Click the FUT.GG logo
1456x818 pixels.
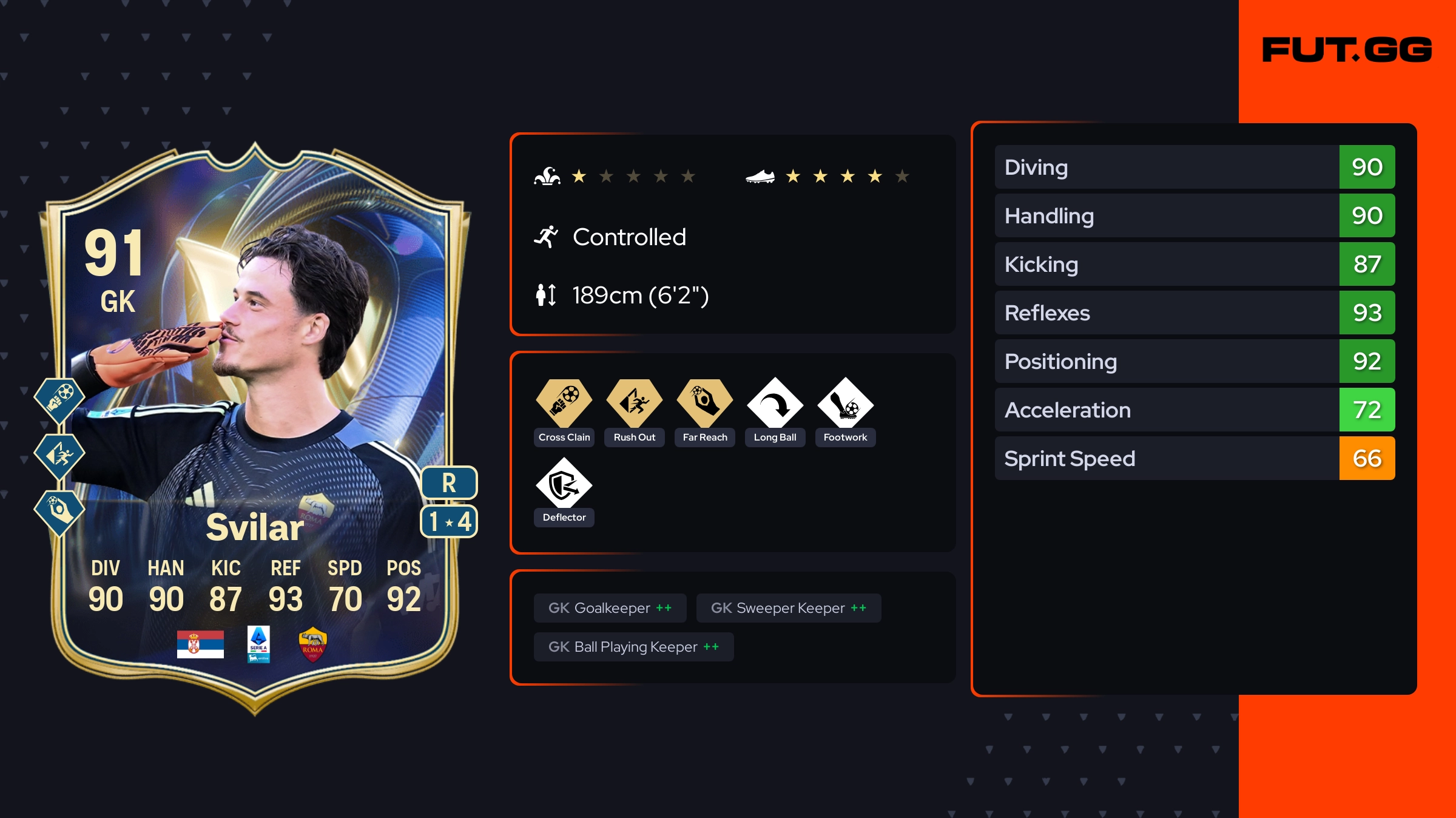click(x=1347, y=50)
